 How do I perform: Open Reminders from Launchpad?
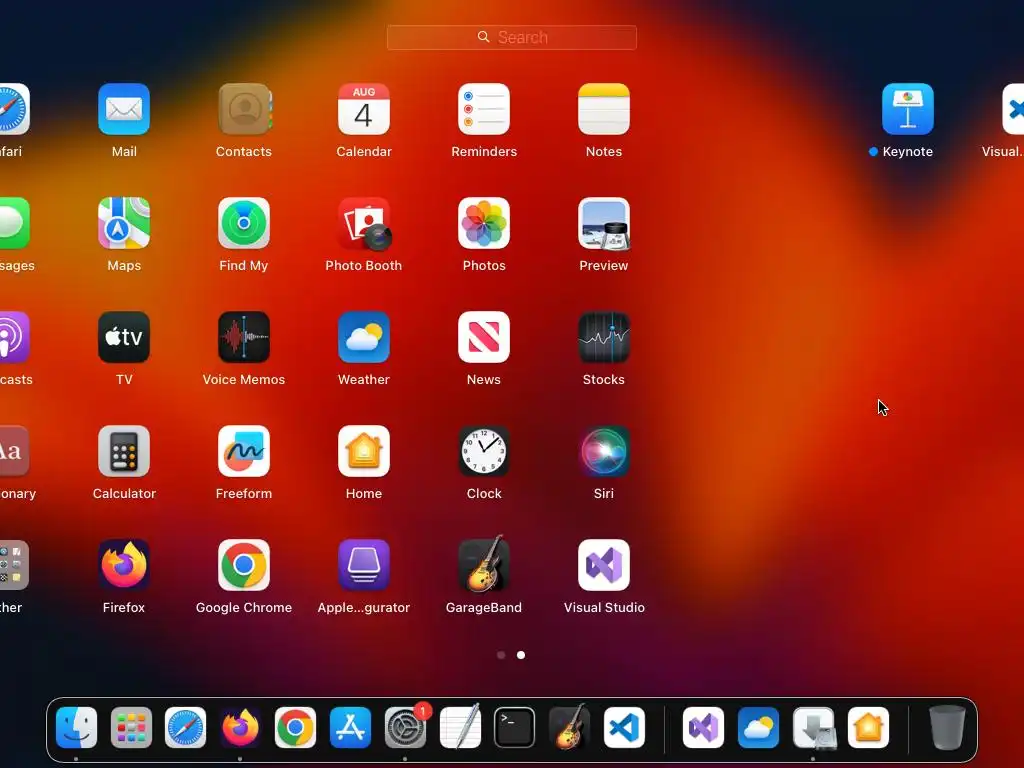484,109
